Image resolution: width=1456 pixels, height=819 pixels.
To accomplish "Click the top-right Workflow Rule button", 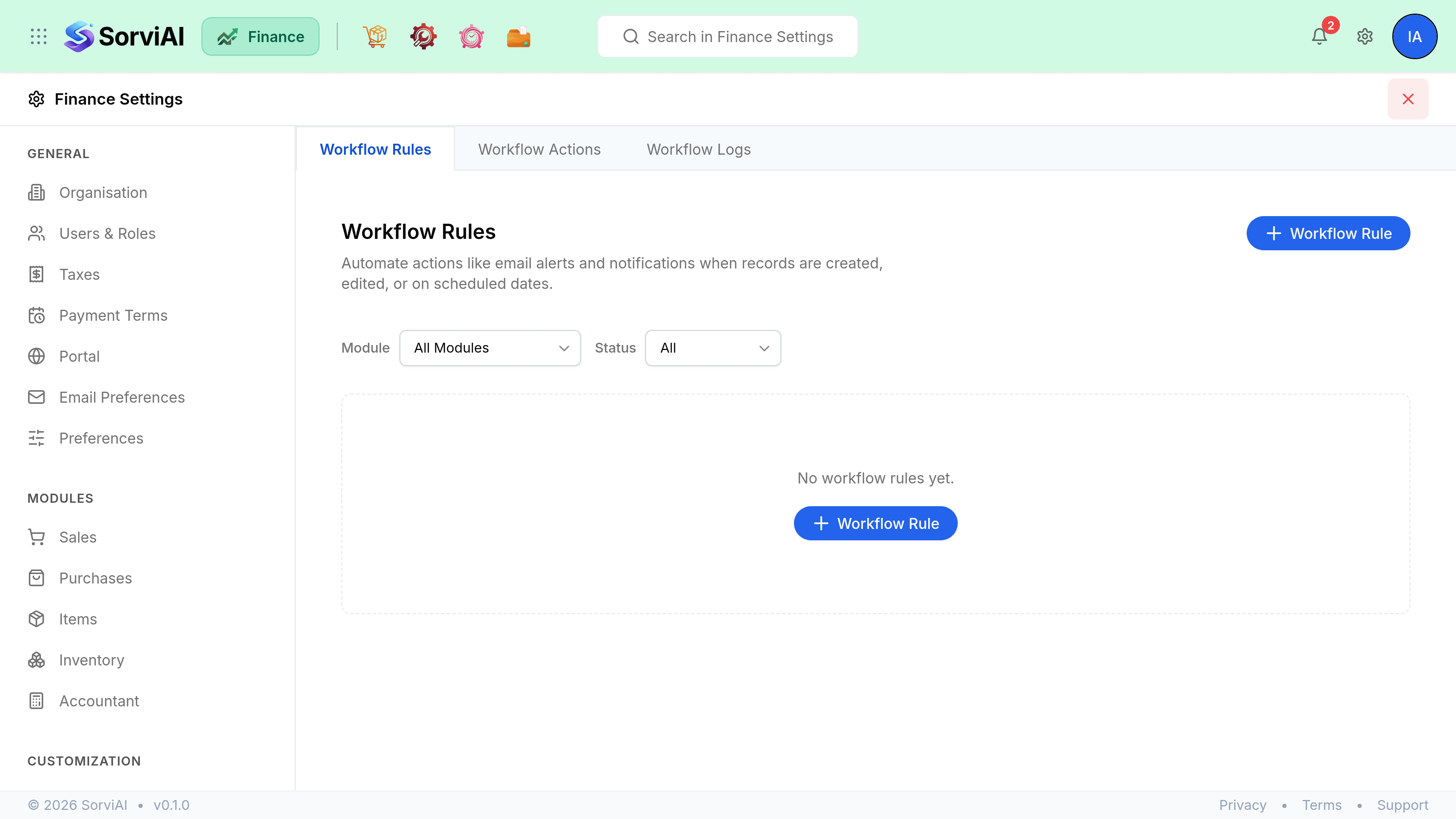I will (1328, 234).
